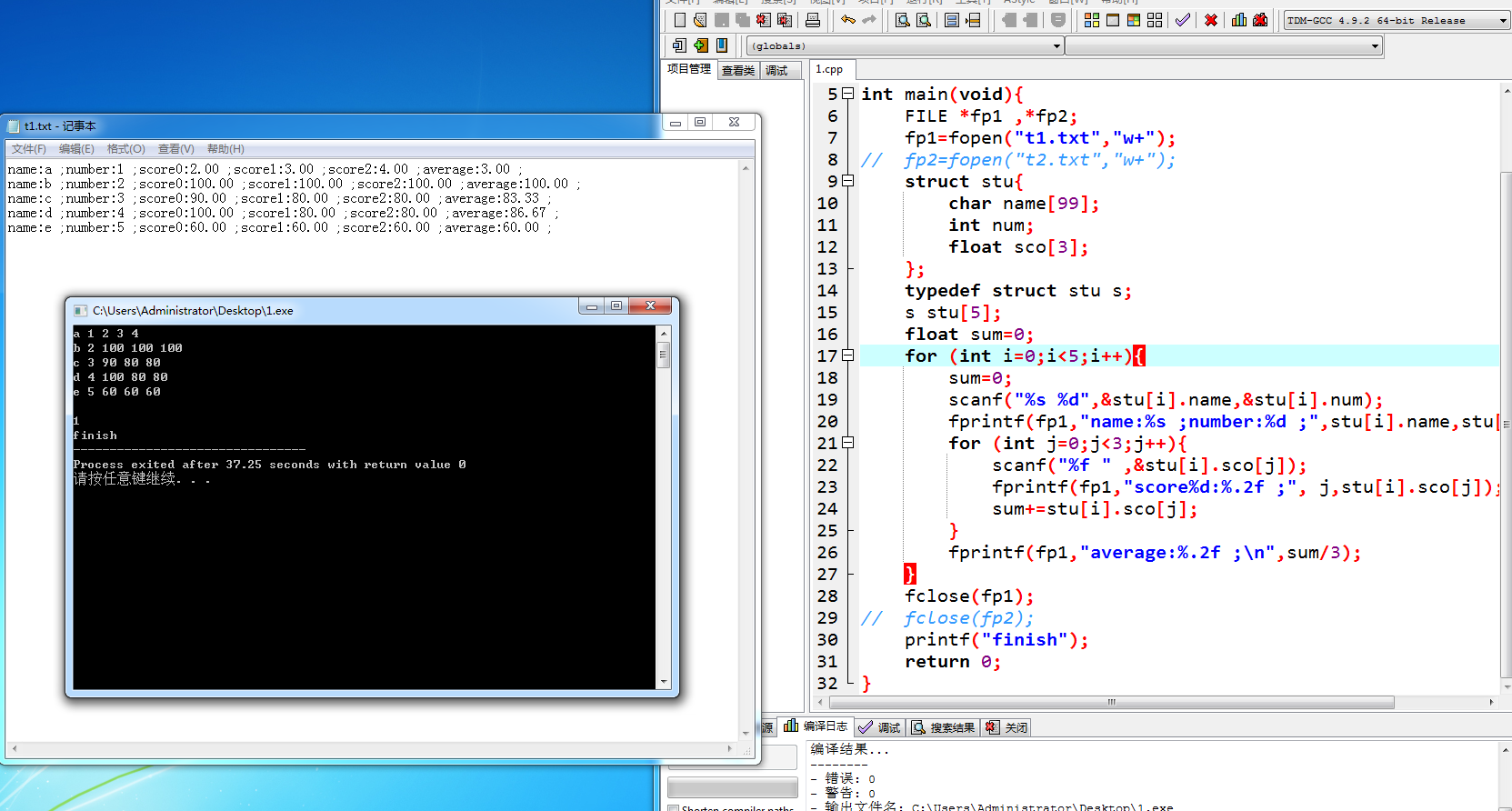Click the red X Stop execution icon
Viewport: 1512px width, 811px height.
[1211, 20]
